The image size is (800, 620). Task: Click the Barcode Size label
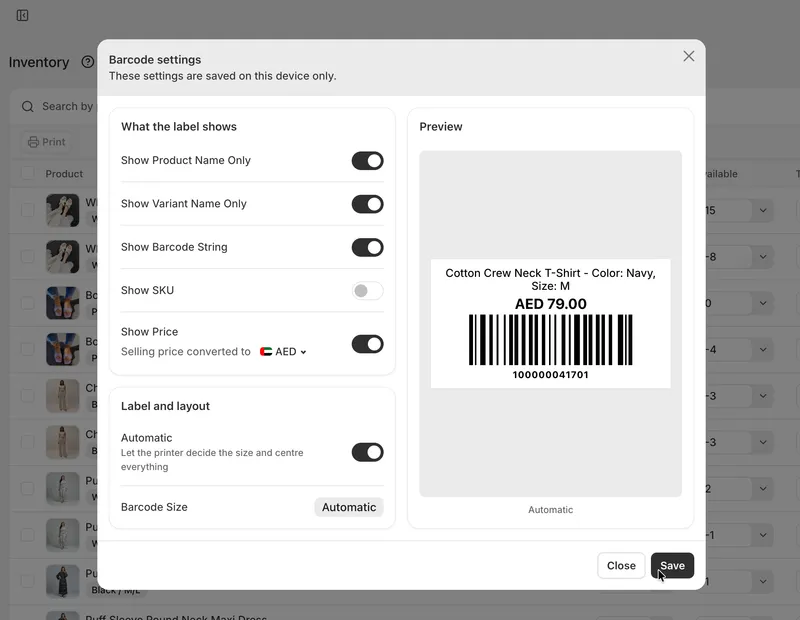click(x=154, y=507)
